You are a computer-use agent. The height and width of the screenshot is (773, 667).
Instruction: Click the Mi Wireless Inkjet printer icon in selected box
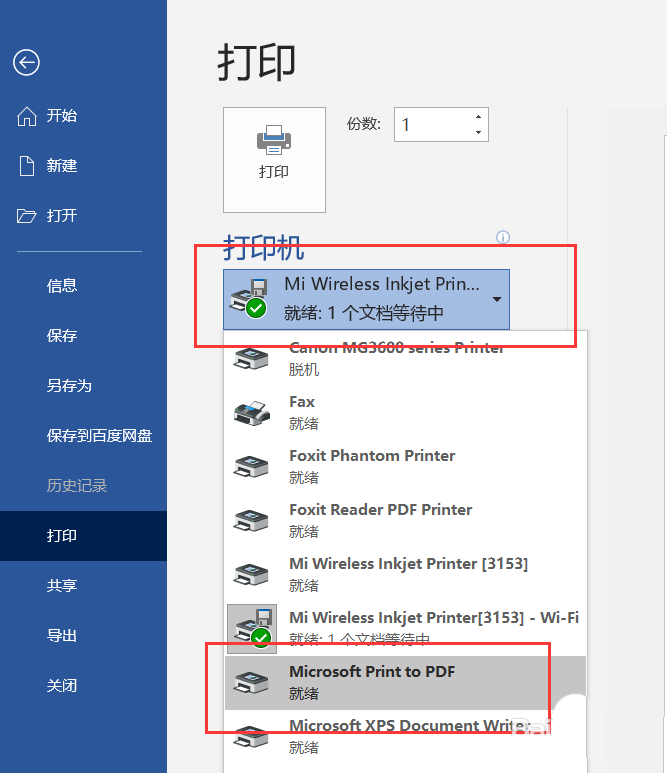249,299
